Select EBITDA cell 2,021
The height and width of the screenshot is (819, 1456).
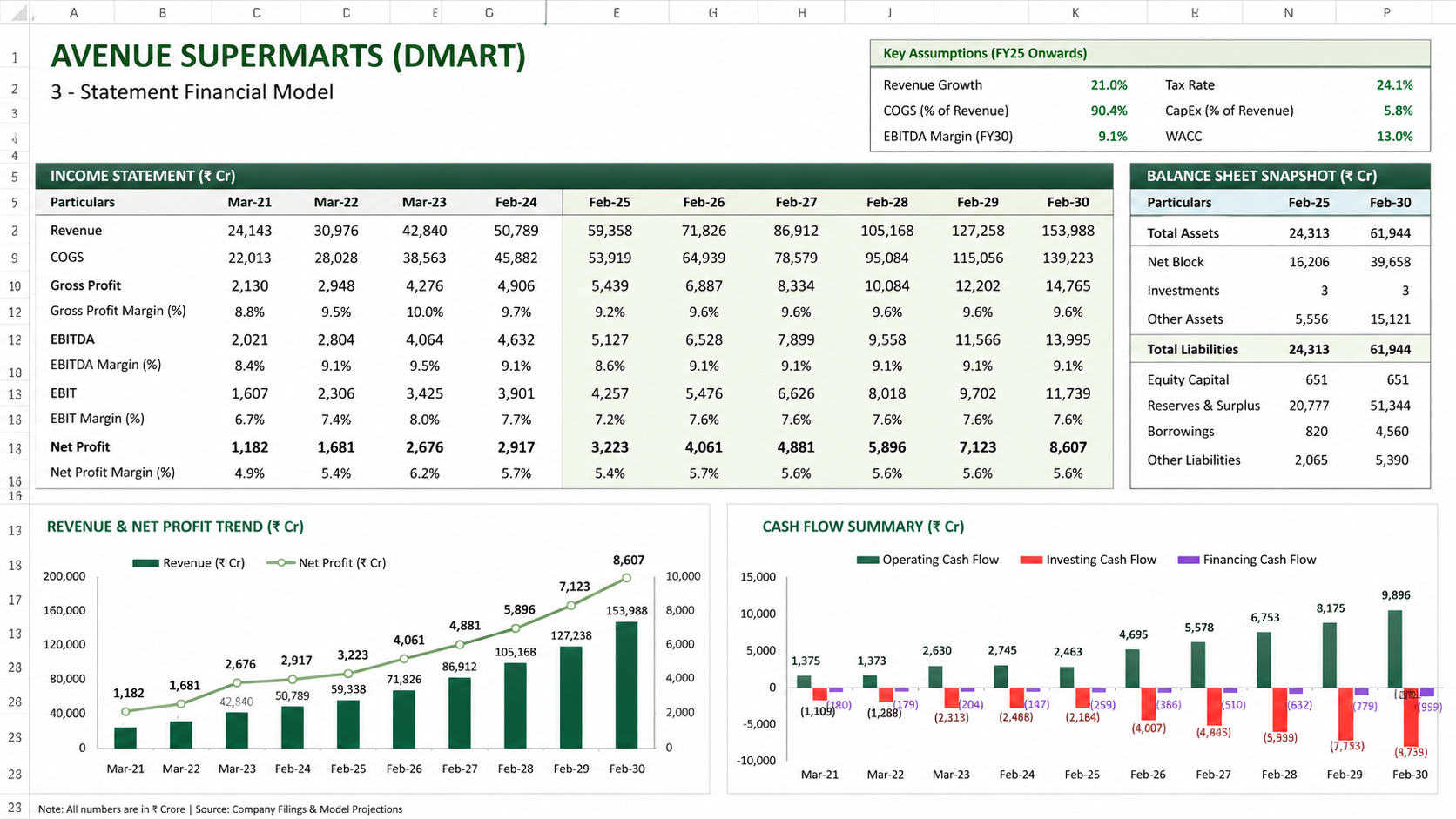click(x=249, y=339)
